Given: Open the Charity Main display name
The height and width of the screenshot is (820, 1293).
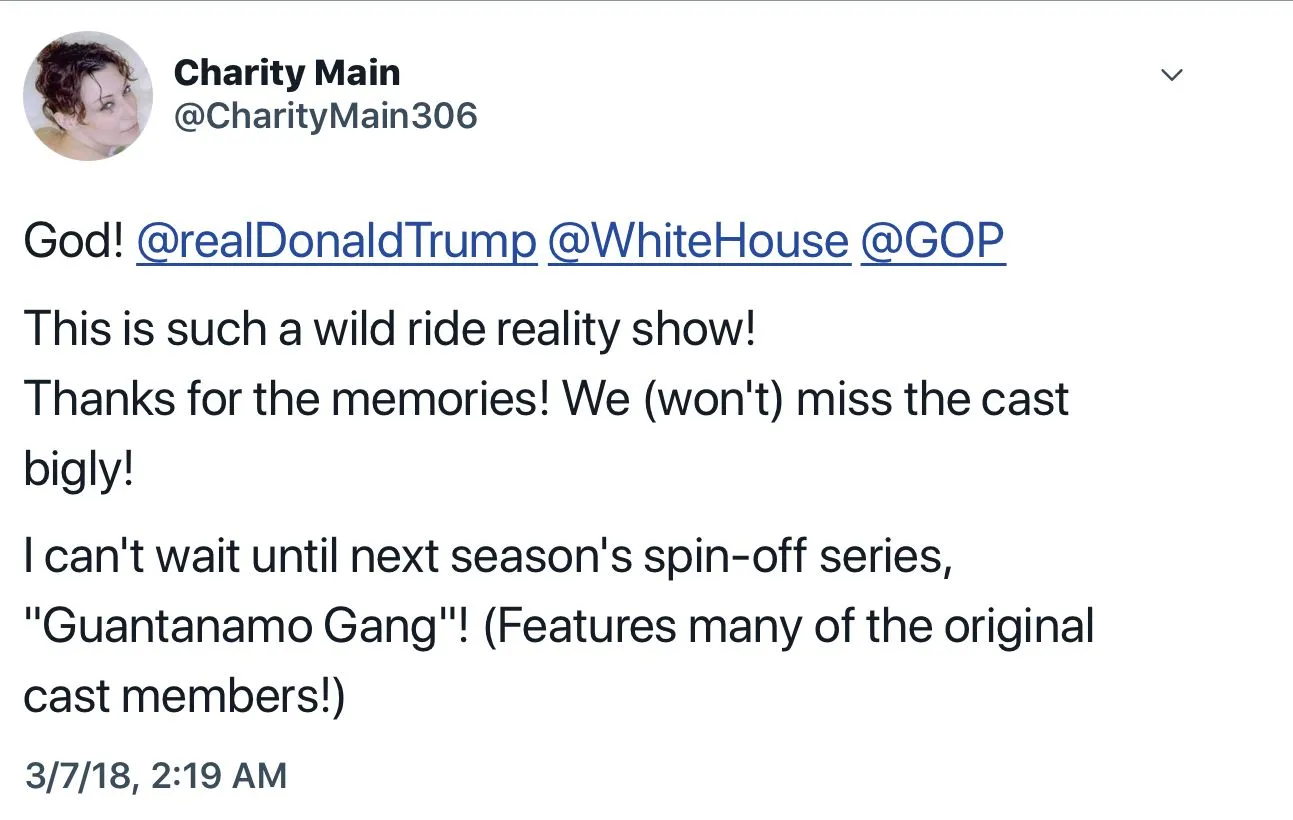Looking at the screenshot, I should (x=286, y=72).
